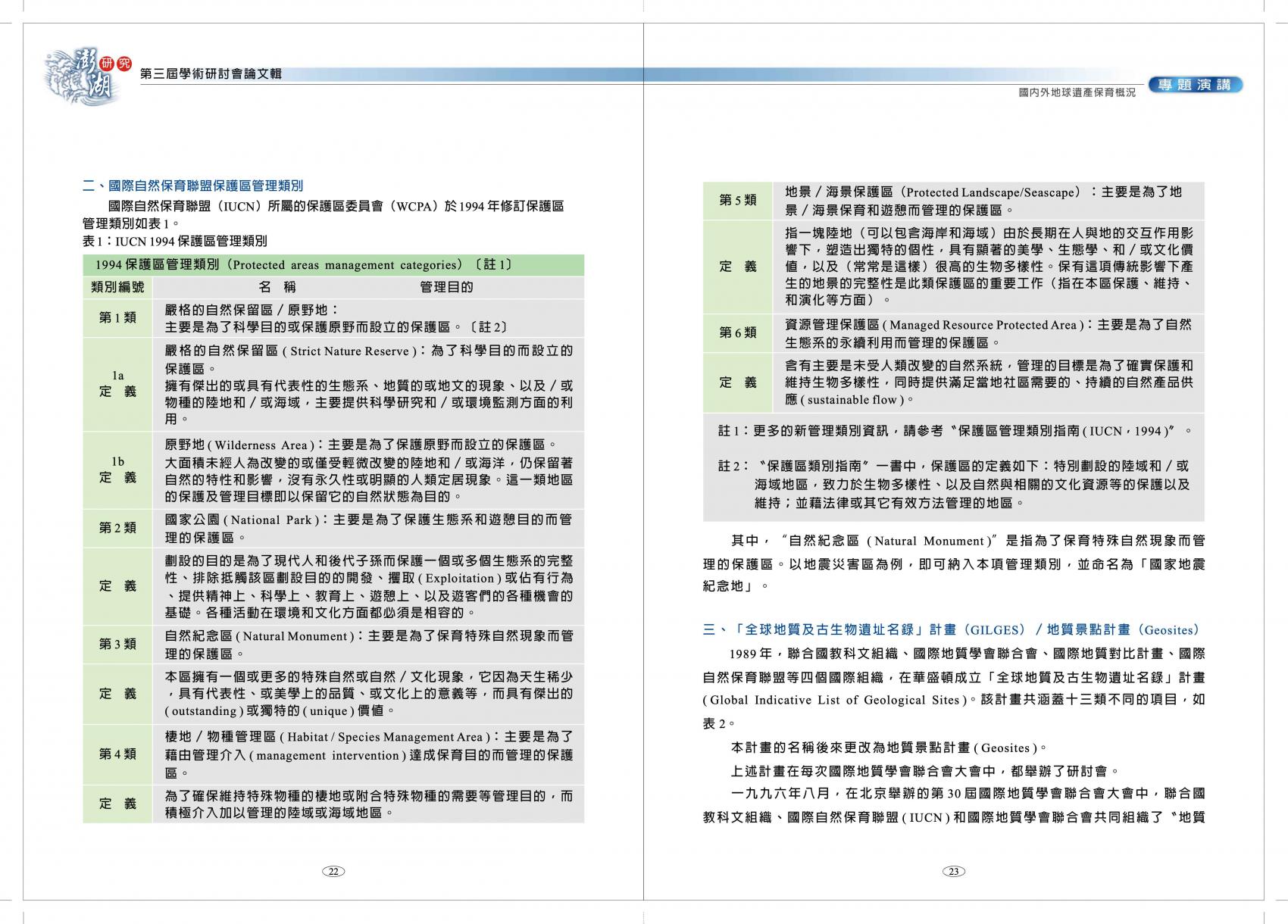Click the 表1：IUCN 1994 保護區管理類別 caption
This screenshot has width=1288, height=924.
pyautogui.click(x=174, y=242)
